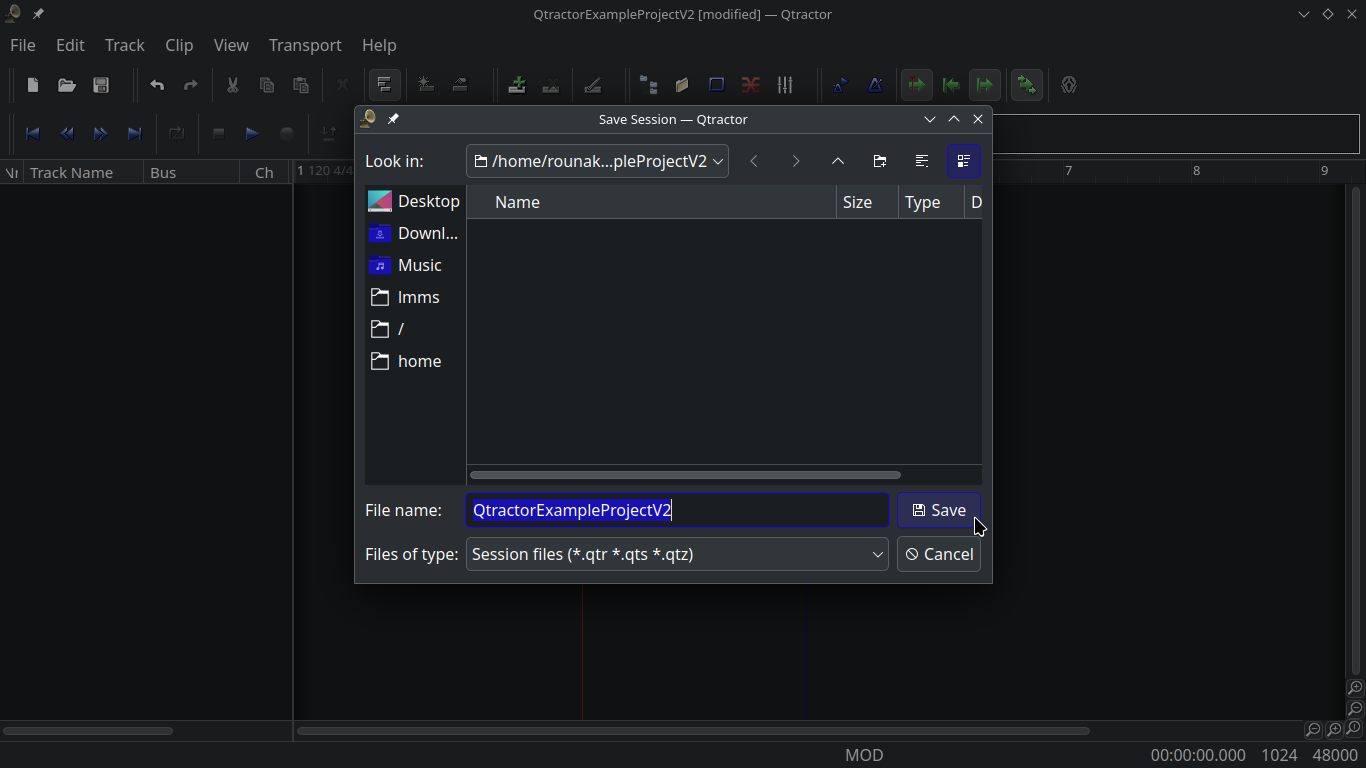Open the Track menu

(x=124, y=45)
